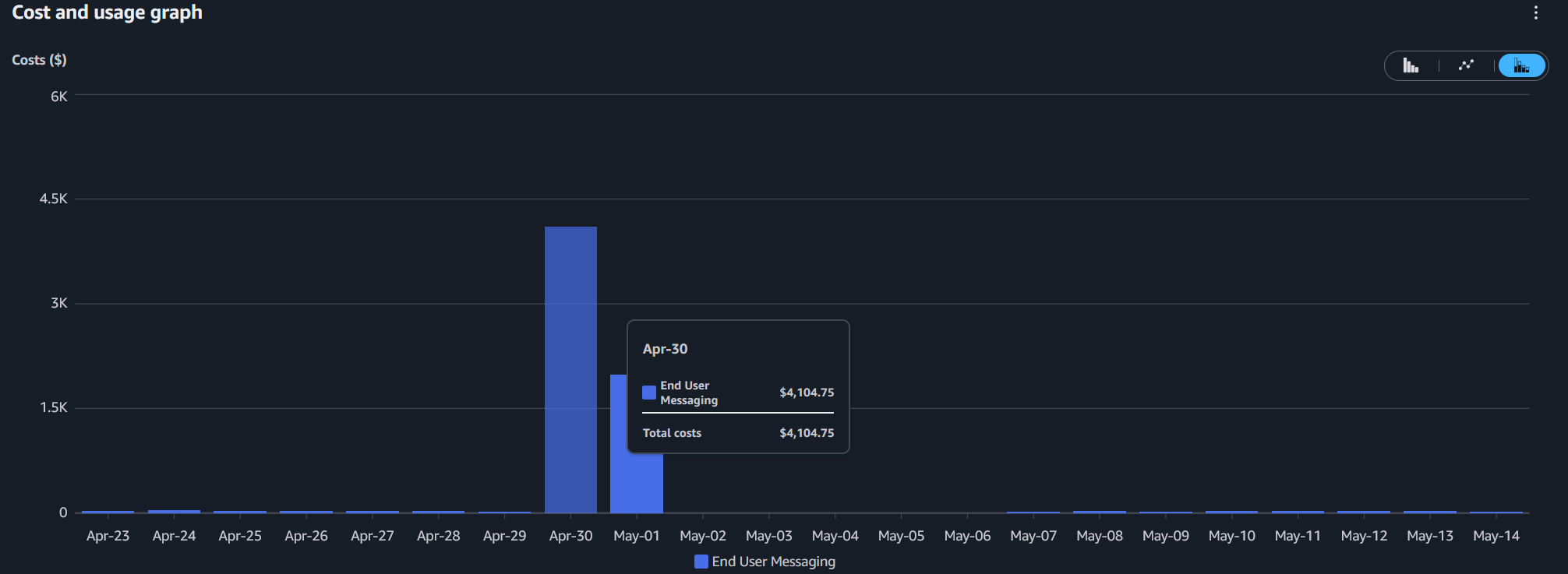Click the Costs ($) axis label
This screenshot has height=574, width=1568.
click(x=39, y=60)
